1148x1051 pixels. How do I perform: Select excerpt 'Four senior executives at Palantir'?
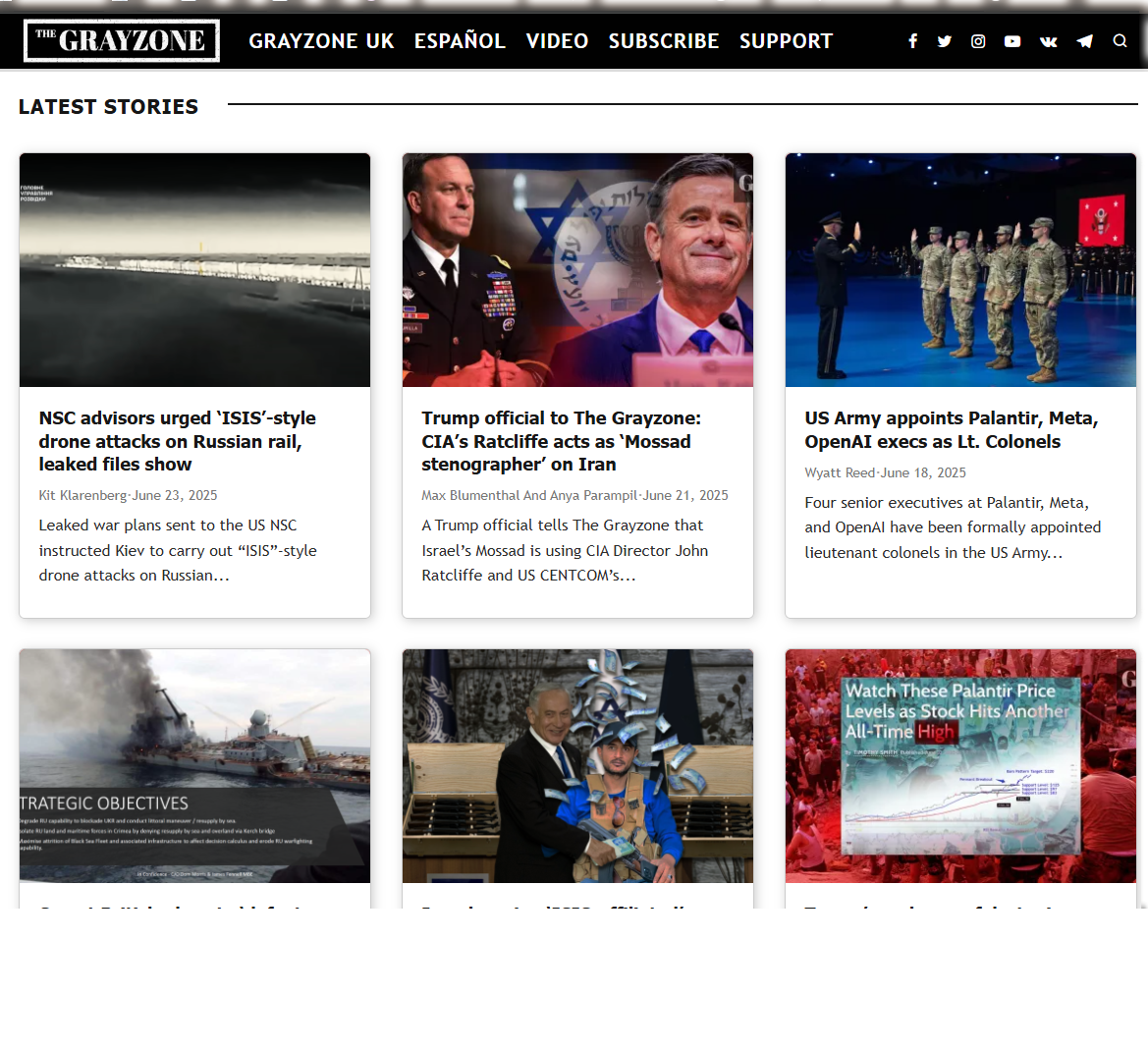pos(953,527)
